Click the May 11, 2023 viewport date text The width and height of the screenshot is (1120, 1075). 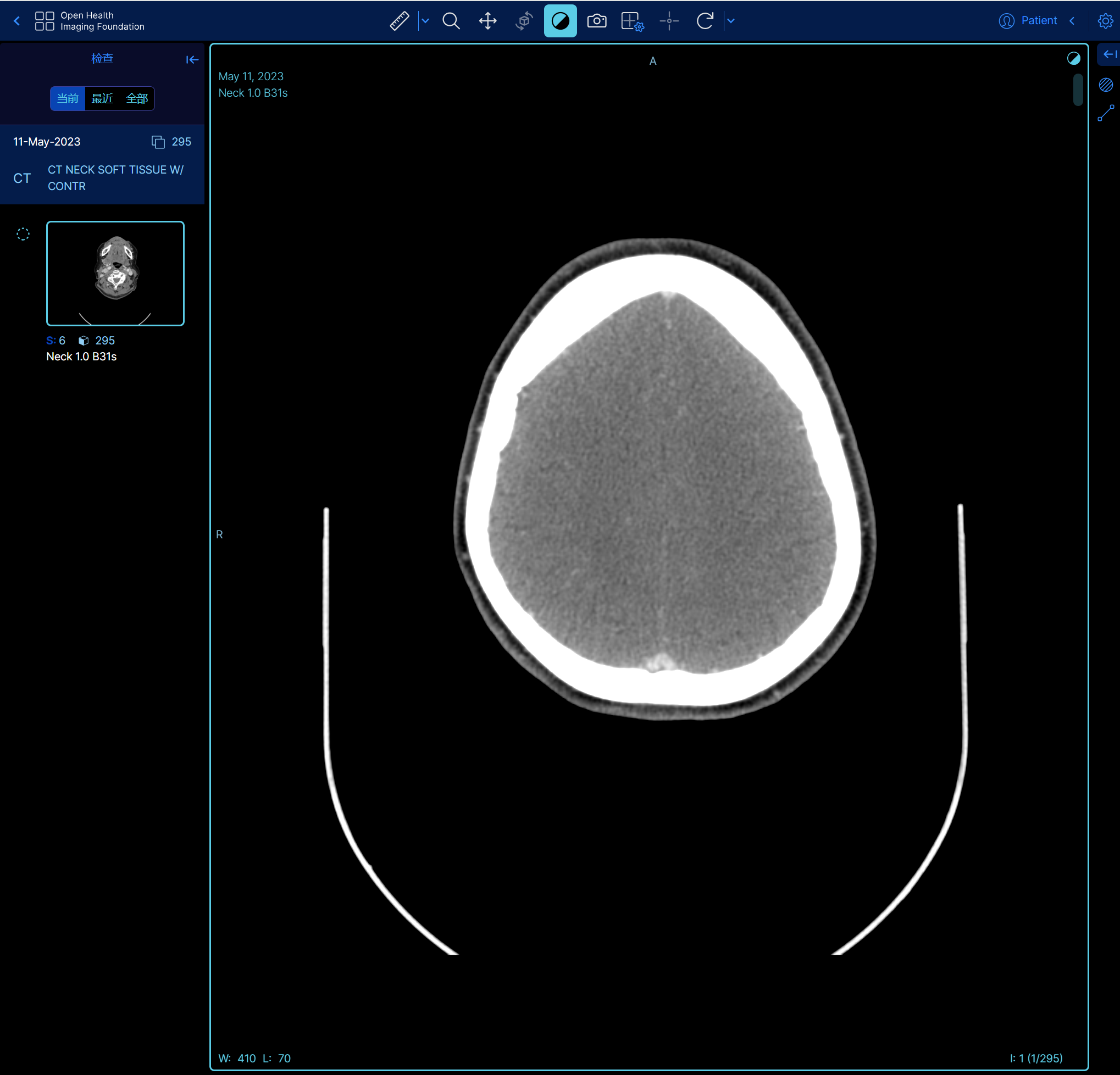click(x=251, y=76)
